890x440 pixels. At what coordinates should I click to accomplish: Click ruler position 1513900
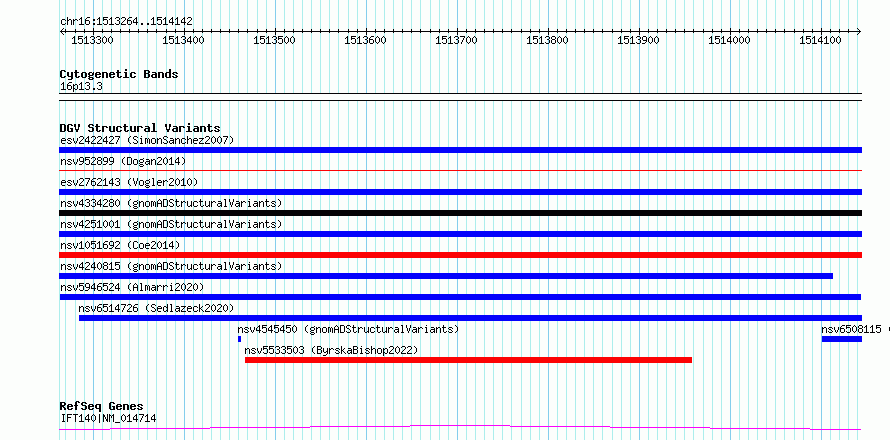[x=639, y=40]
